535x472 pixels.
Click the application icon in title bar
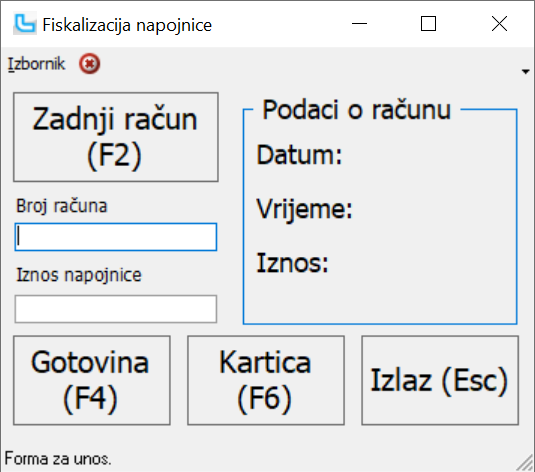coord(25,24)
